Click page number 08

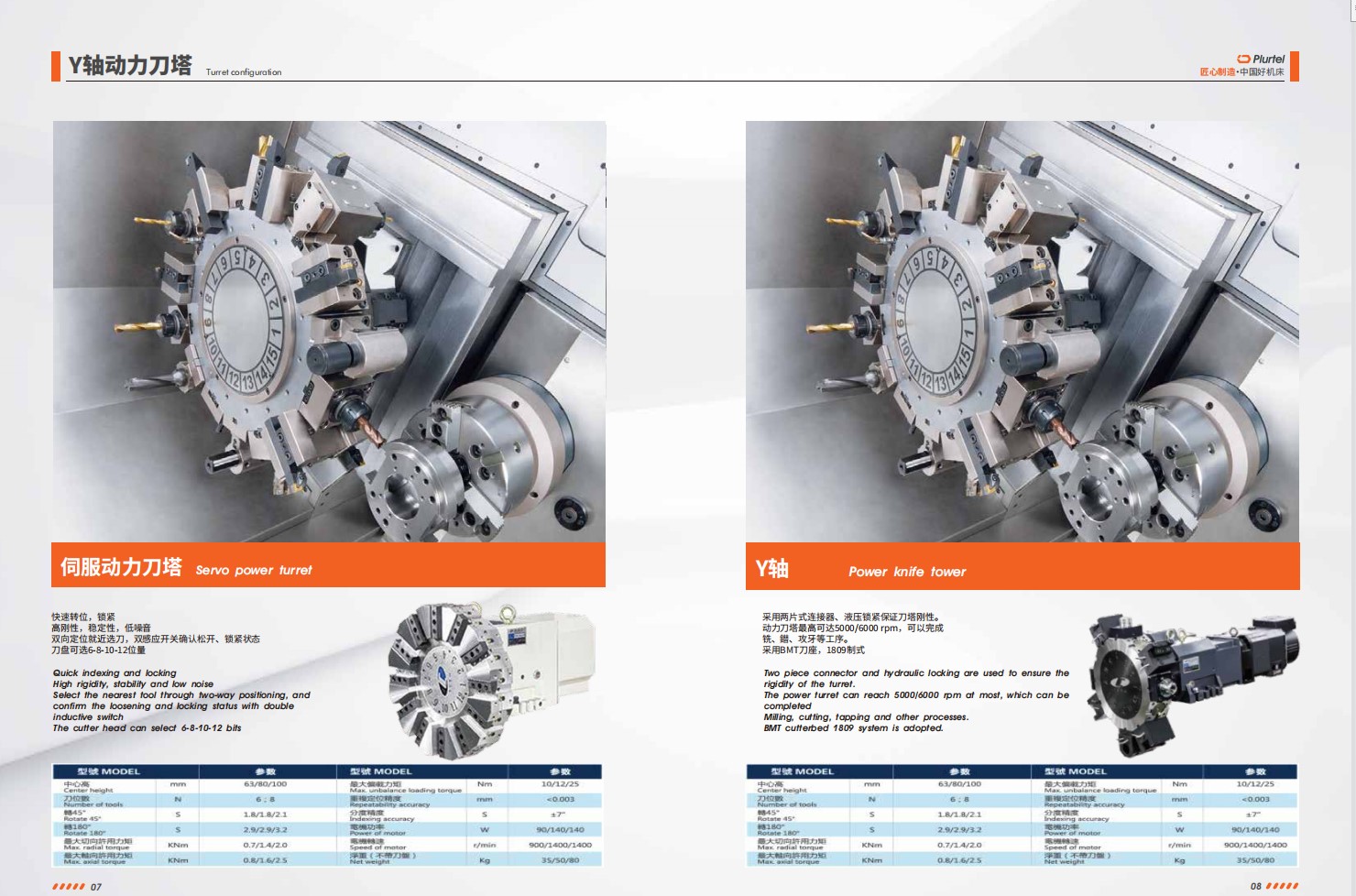1256,886
